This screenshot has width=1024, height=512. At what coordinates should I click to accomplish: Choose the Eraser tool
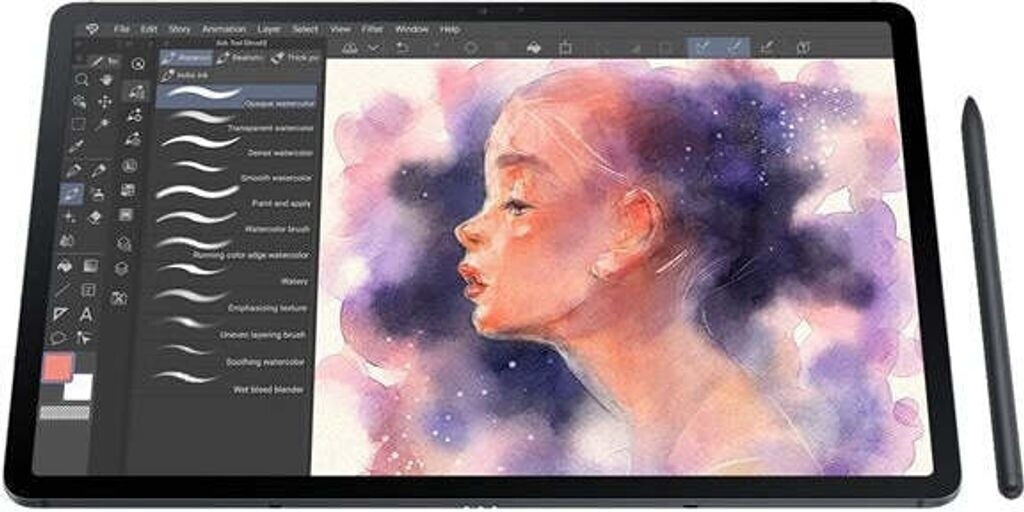[x=96, y=217]
